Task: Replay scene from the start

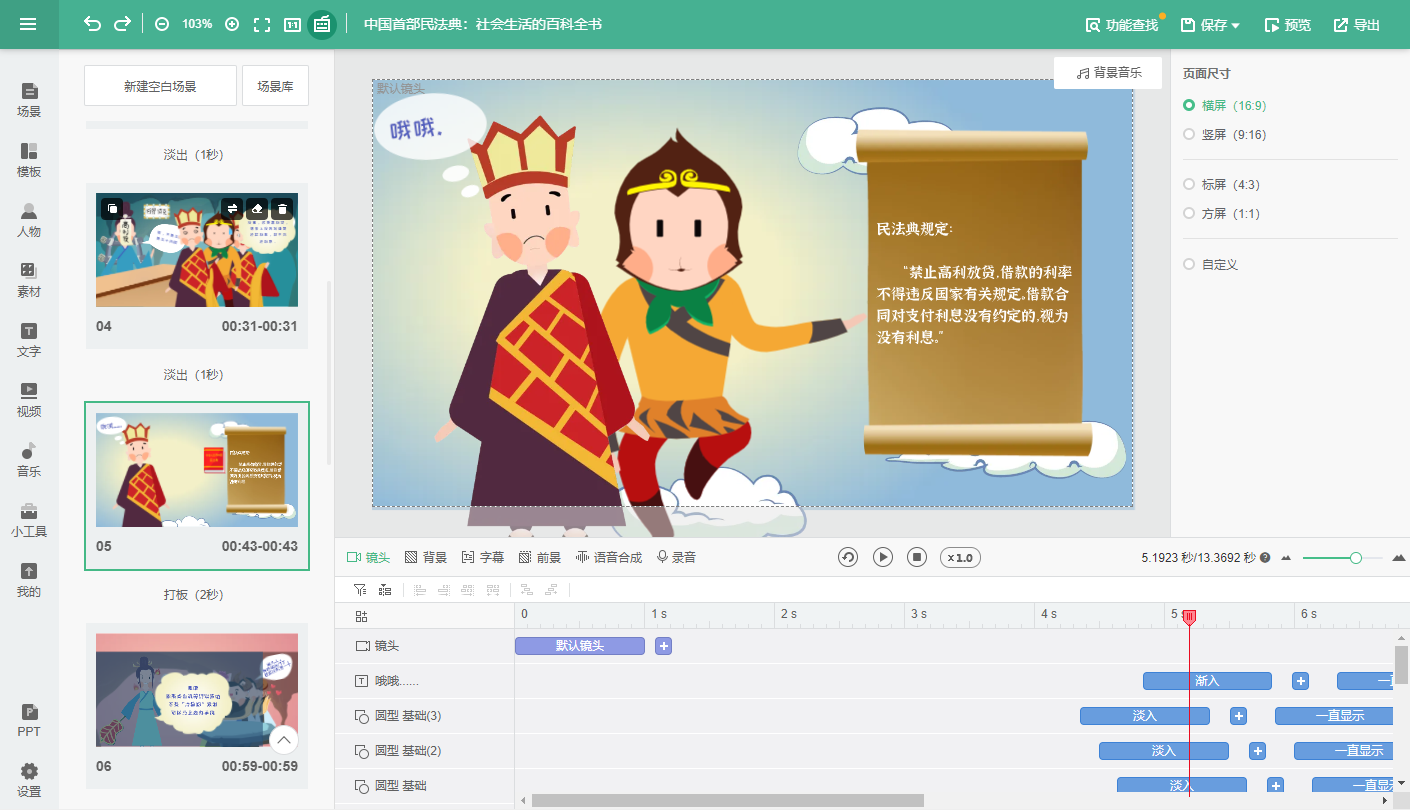Action: pos(848,557)
